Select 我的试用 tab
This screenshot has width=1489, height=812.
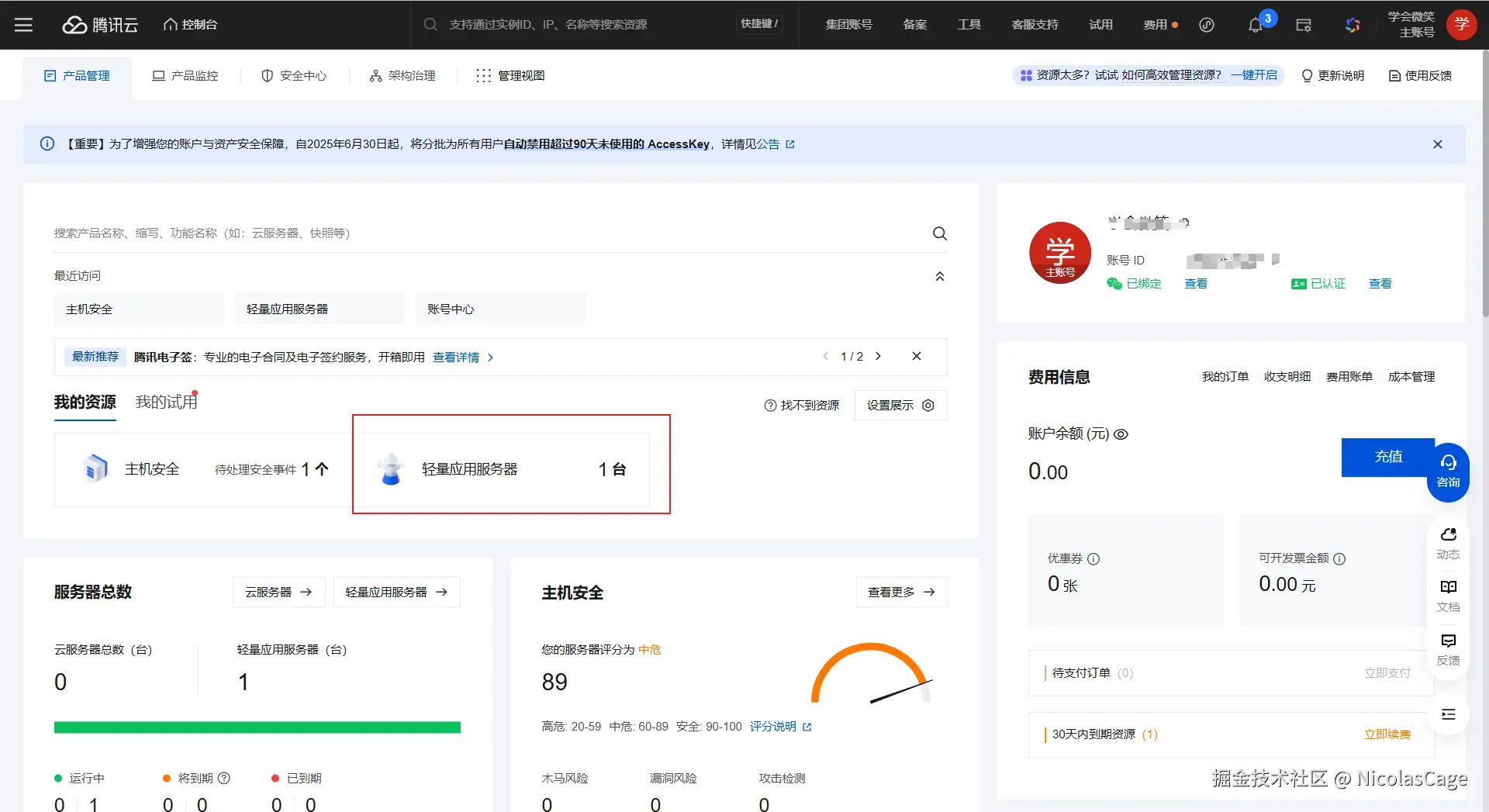click(167, 403)
